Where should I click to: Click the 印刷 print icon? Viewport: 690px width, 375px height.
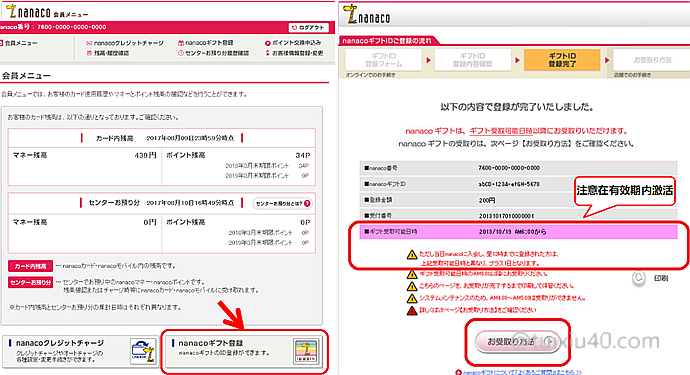[x=639, y=278]
